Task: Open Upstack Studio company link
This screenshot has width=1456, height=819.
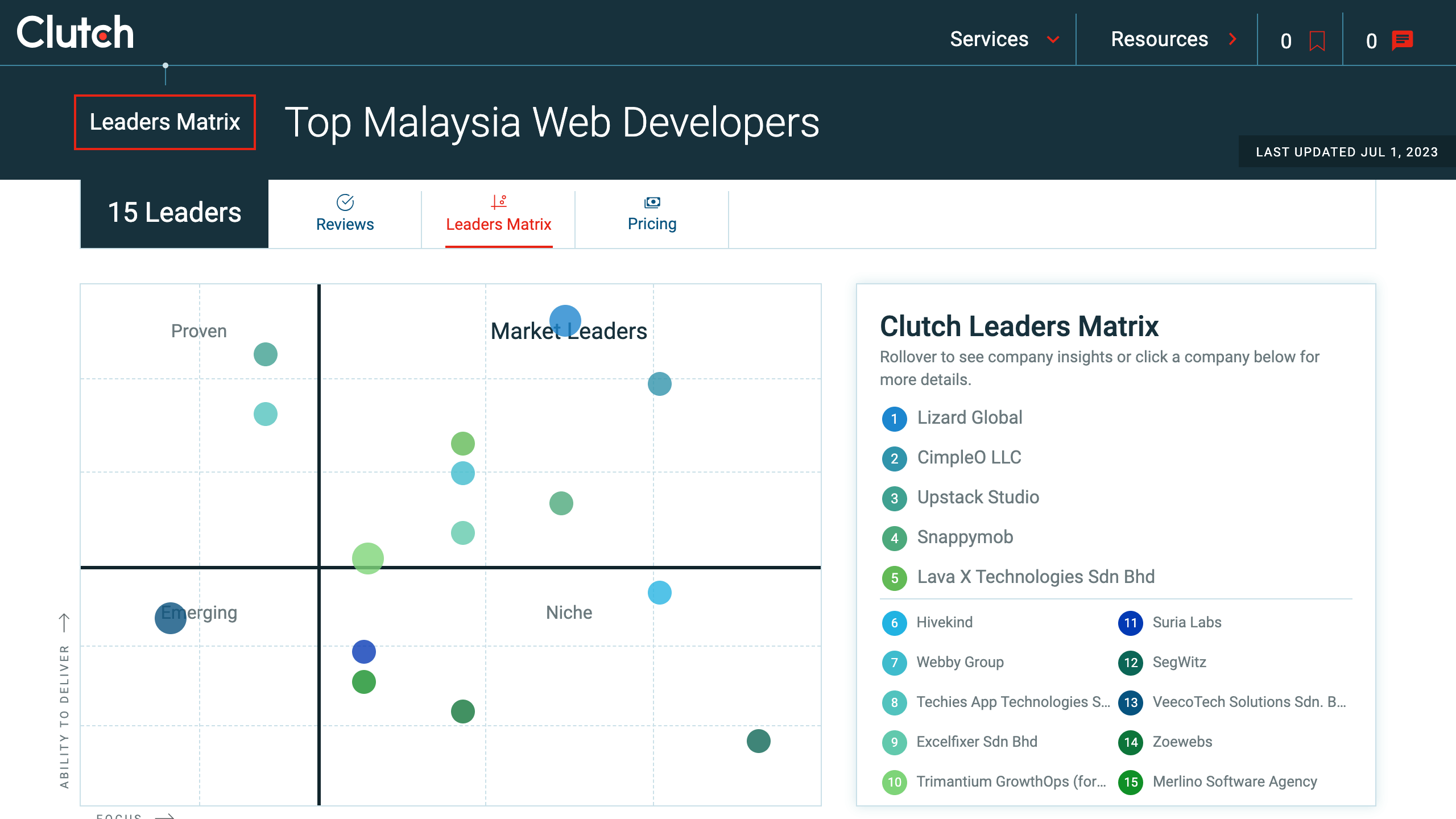Action: pyautogui.click(x=978, y=498)
